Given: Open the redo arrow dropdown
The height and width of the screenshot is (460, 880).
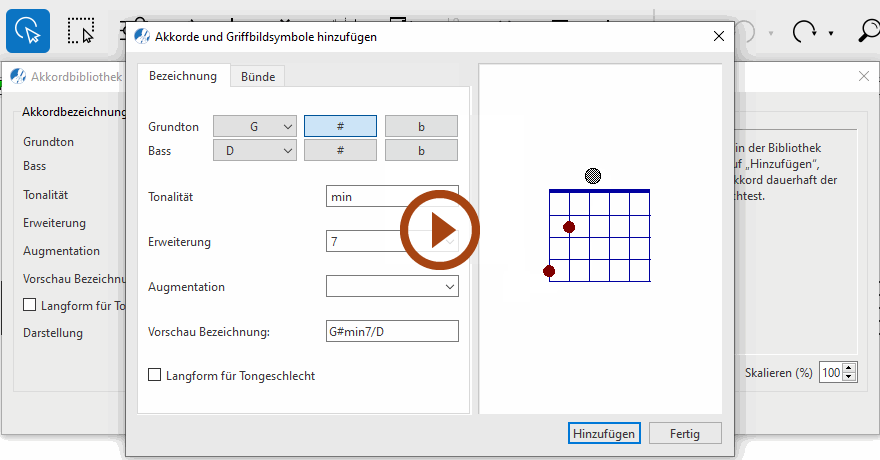Looking at the screenshot, I should pyautogui.click(x=831, y=34).
